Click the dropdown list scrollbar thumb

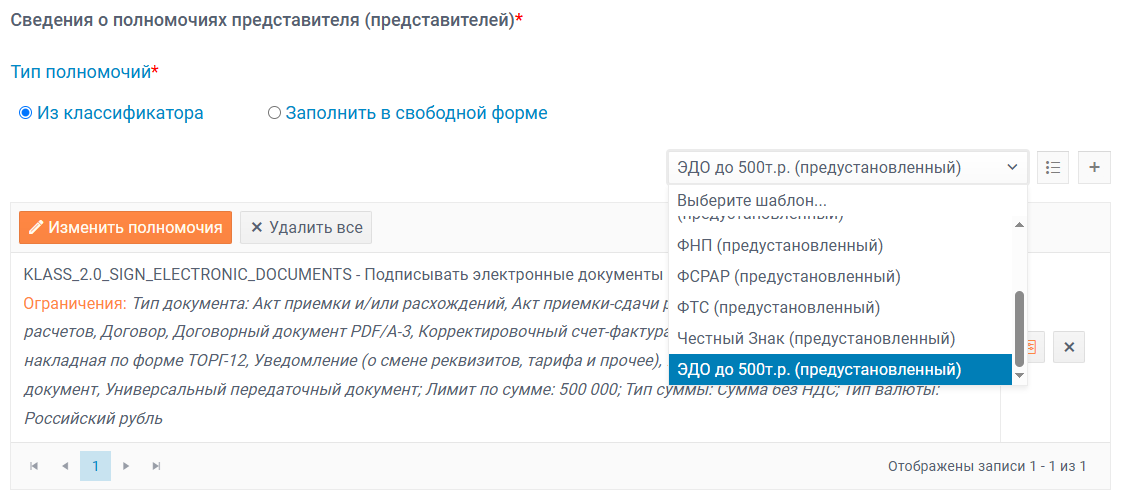click(x=1020, y=329)
